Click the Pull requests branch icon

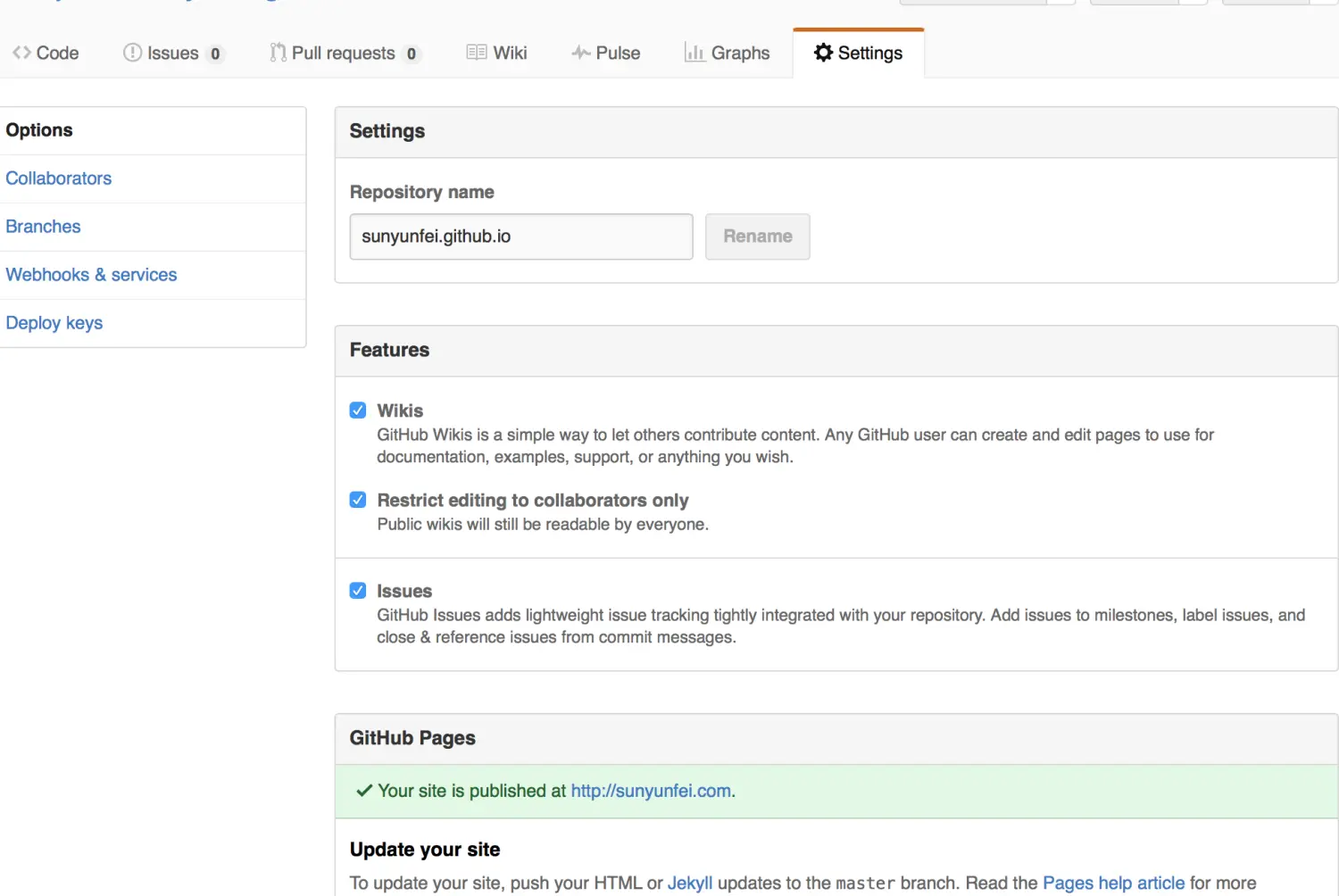pos(279,53)
